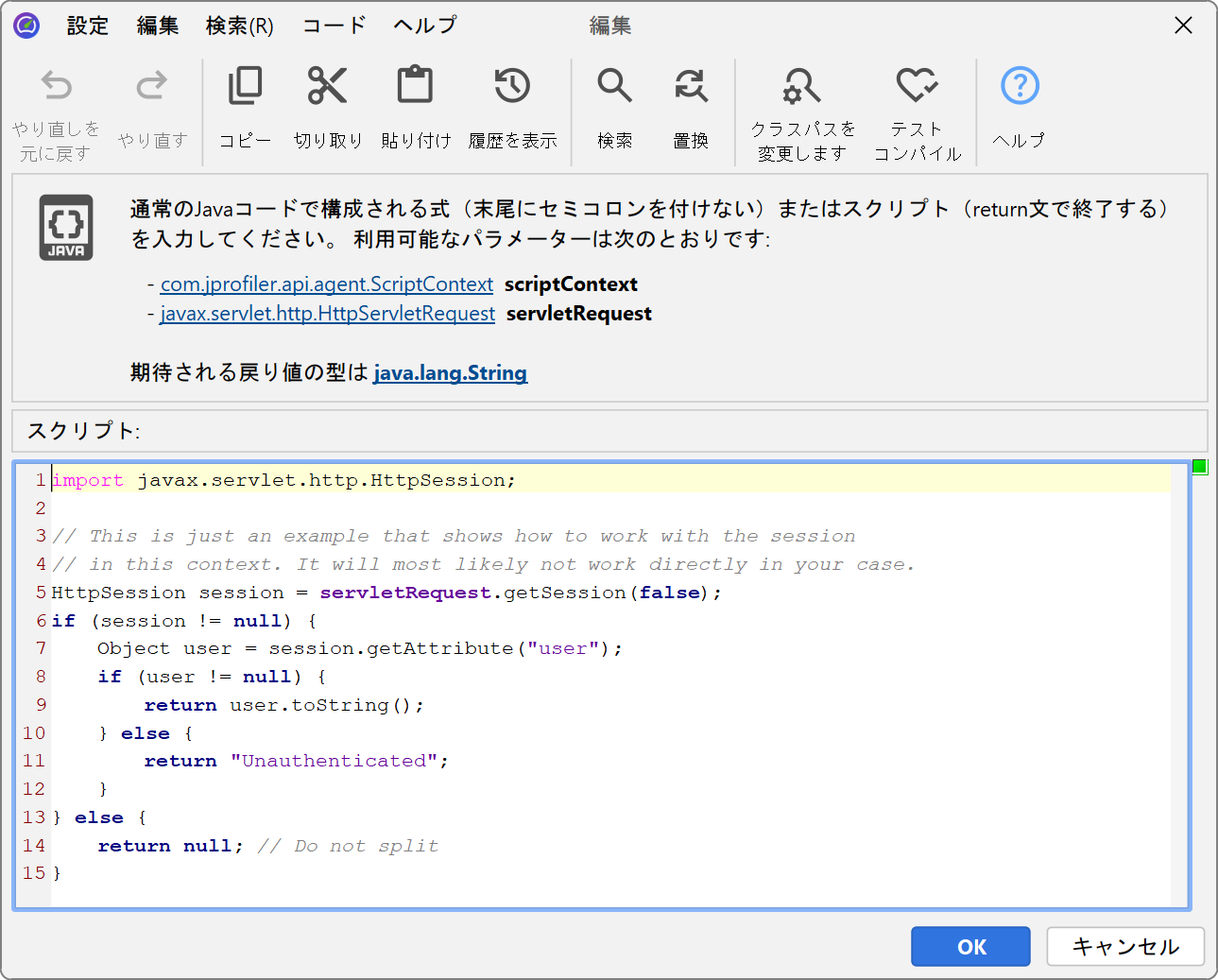Open the コード menu
The image size is (1218, 980).
point(334,26)
